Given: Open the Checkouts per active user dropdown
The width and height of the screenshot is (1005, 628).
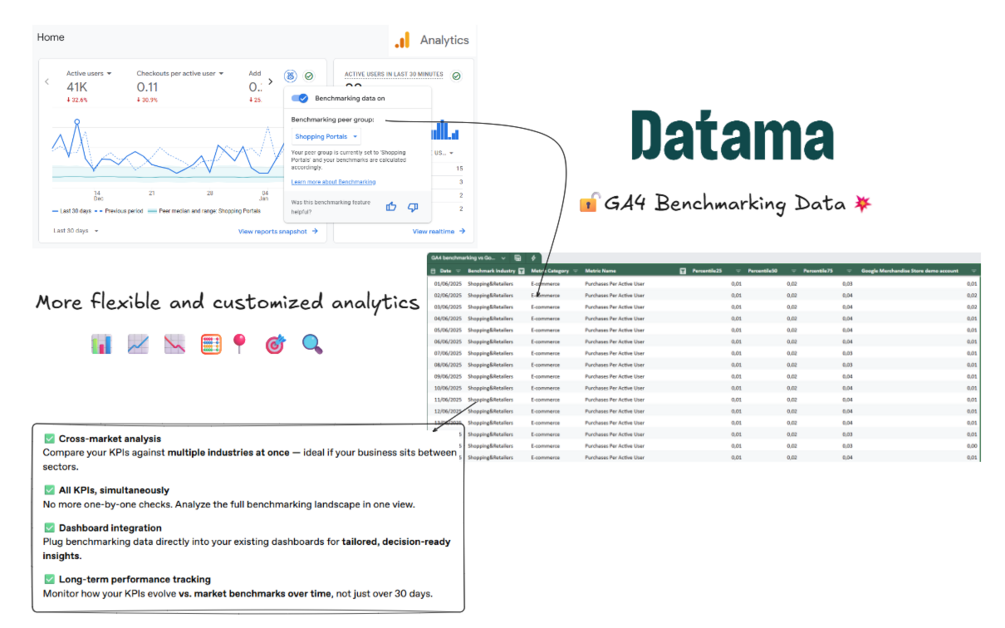Looking at the screenshot, I should pos(180,74).
